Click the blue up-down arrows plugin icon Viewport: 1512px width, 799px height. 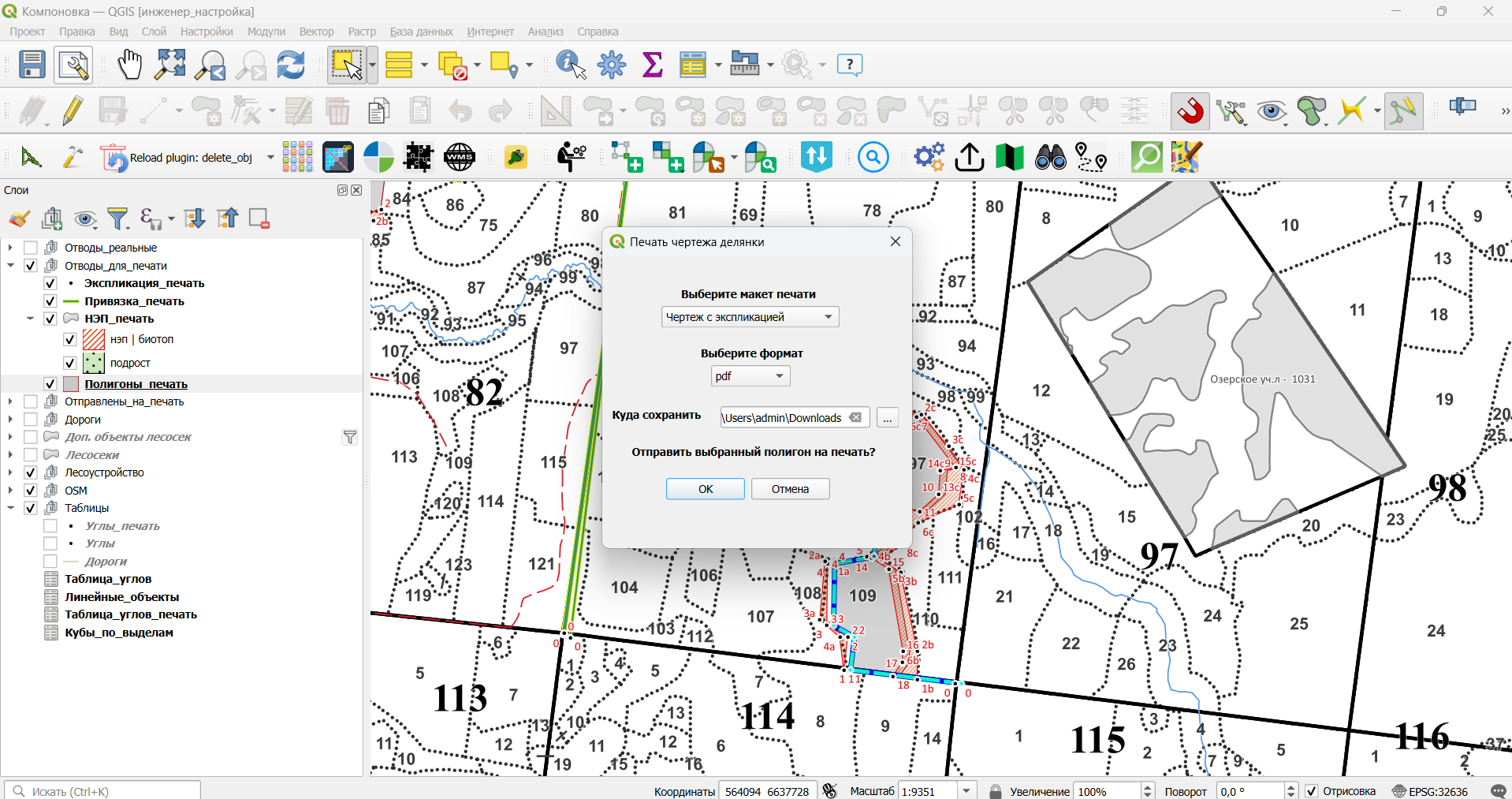(817, 158)
